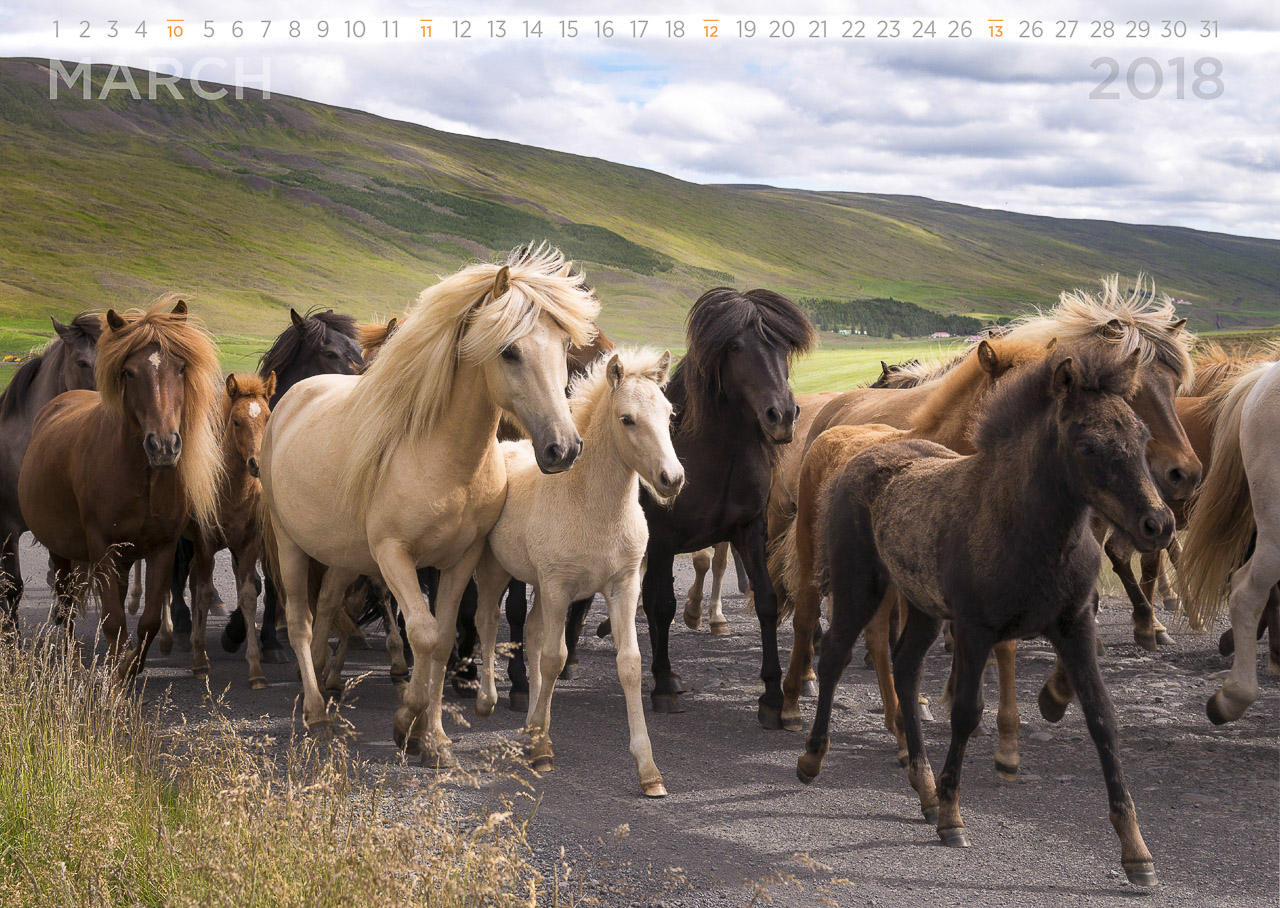Click the 2018 year label
The image size is (1280, 908).
pyautogui.click(x=1156, y=78)
